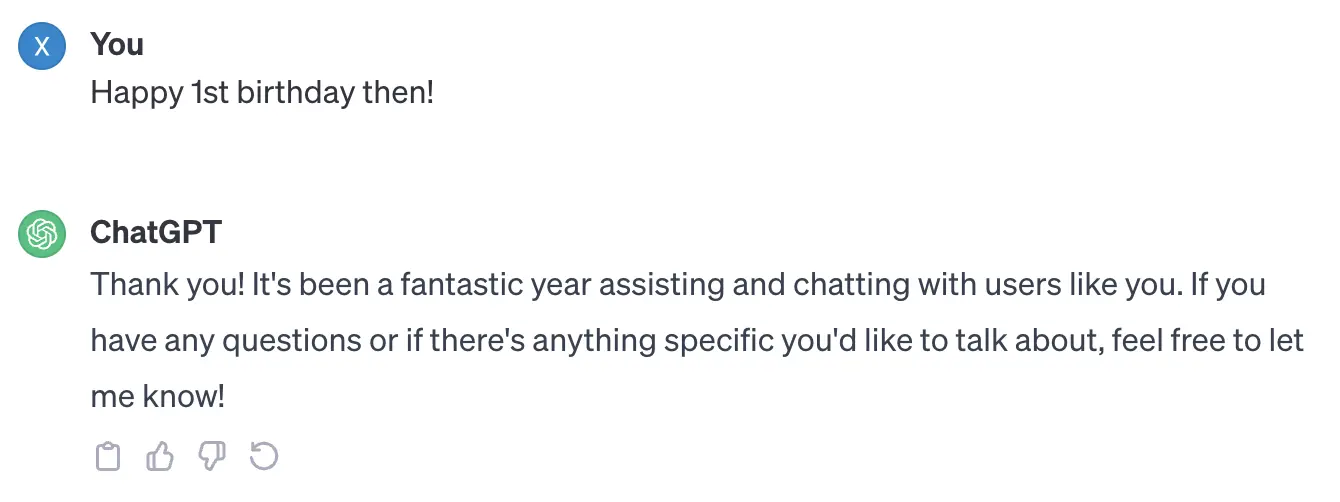Rate the response with thumbs down
This screenshot has width=1340, height=502.
pyautogui.click(x=212, y=457)
